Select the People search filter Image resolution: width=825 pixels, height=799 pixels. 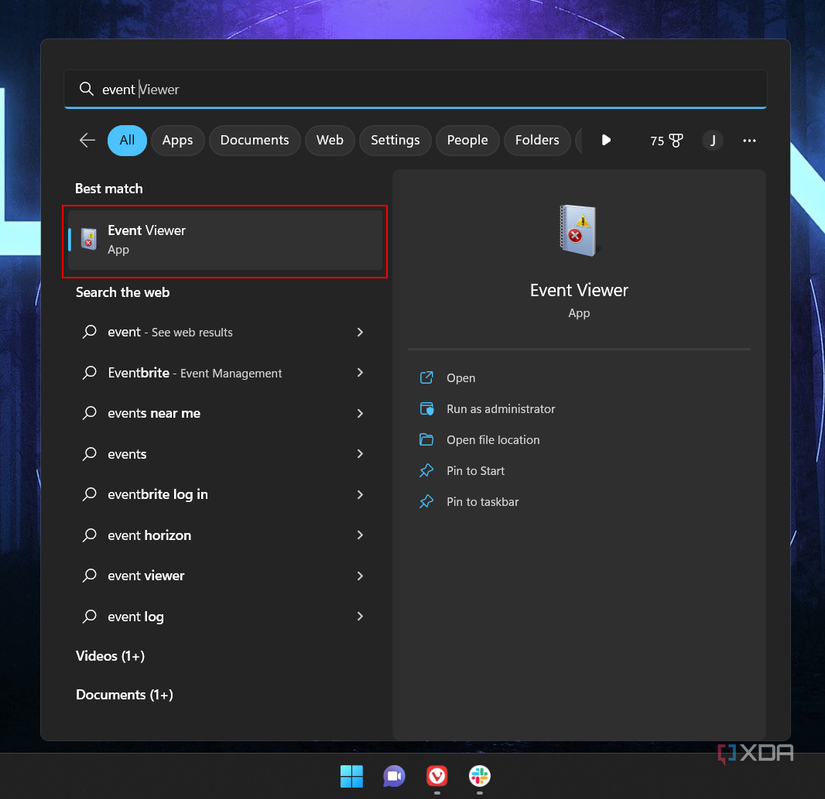(467, 141)
